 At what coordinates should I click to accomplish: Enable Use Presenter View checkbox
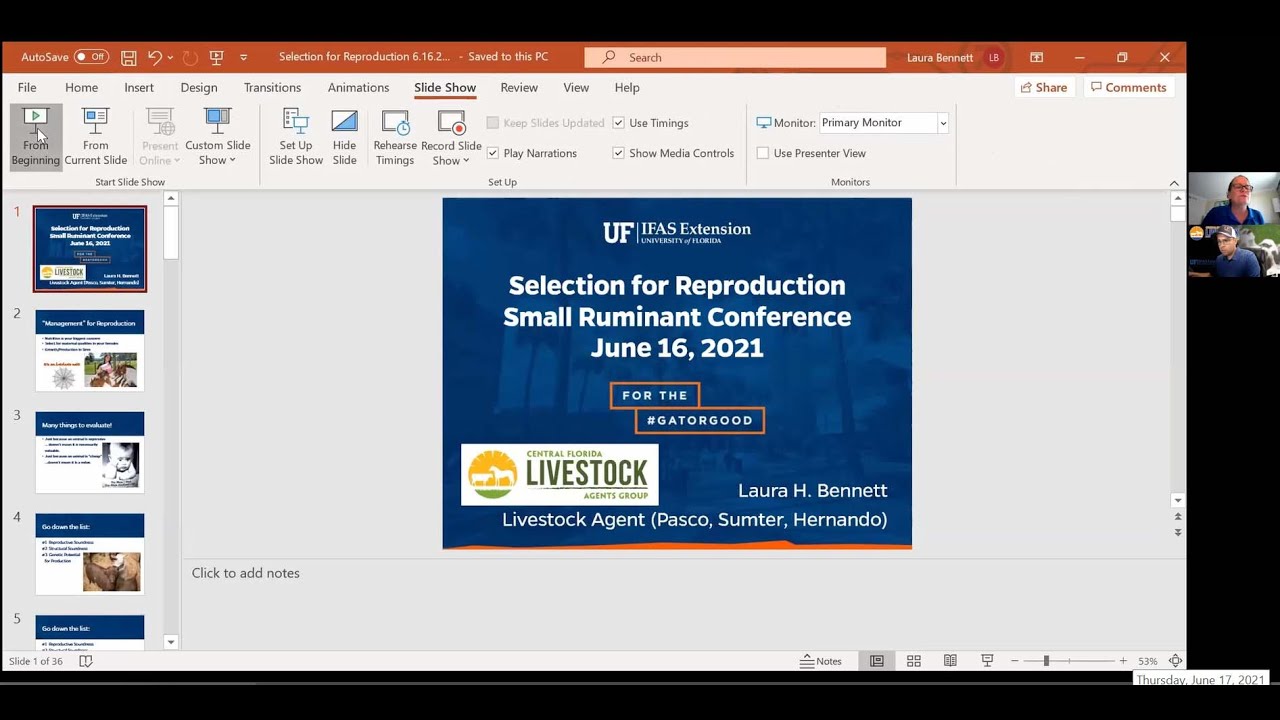click(x=763, y=153)
